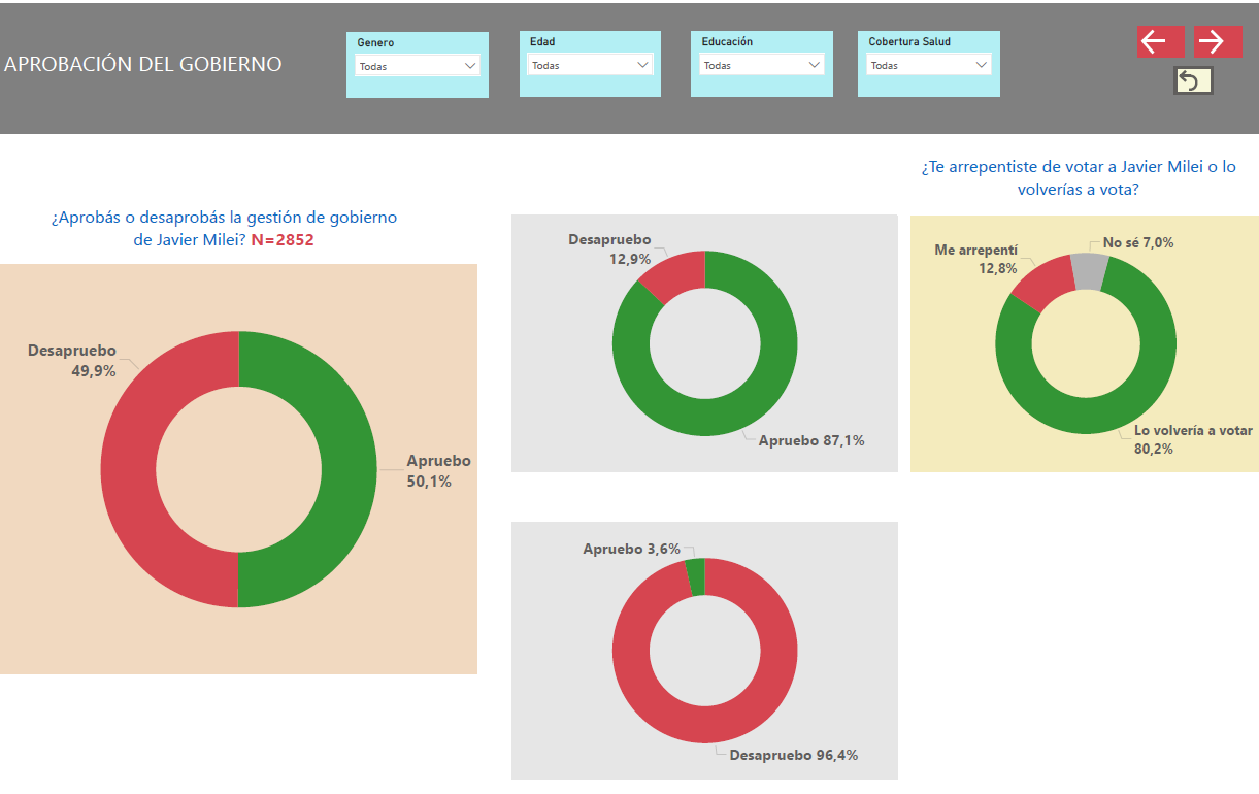
Task: Click the 'Lo volvería a votar 80,2%' label
Action: [1193, 440]
